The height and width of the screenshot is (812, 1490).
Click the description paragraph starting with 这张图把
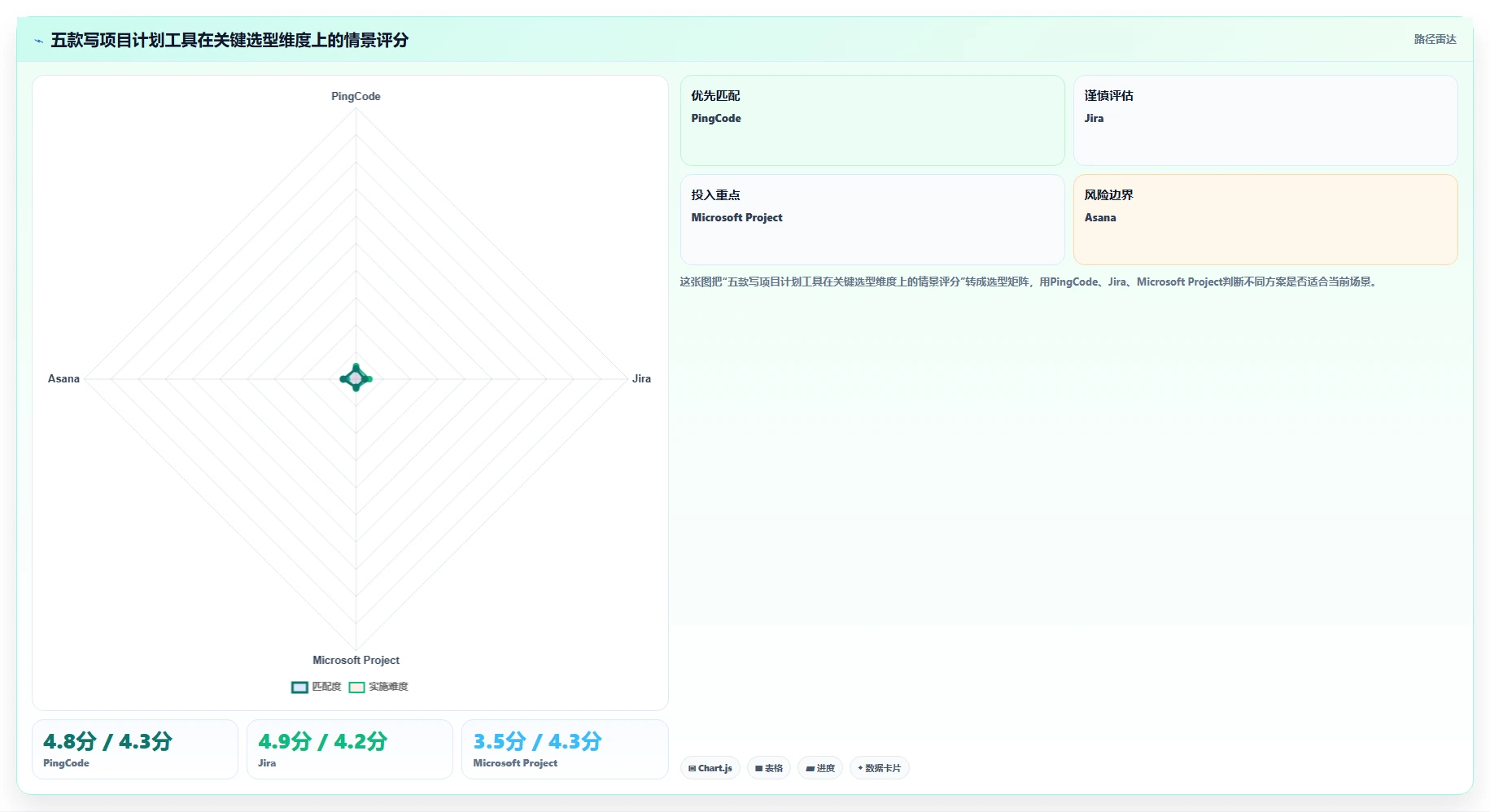click(x=1029, y=282)
